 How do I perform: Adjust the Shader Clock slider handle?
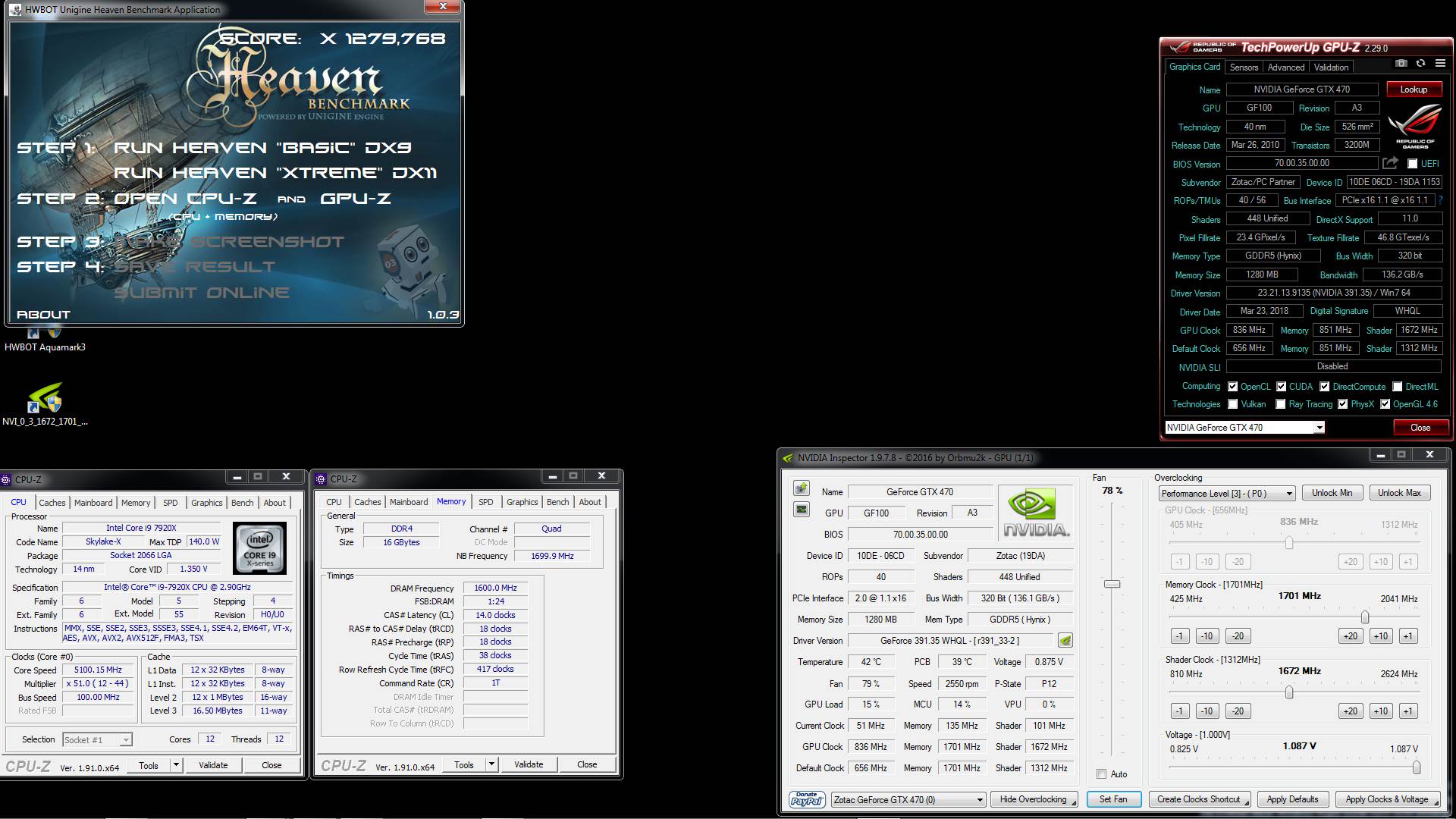pos(1289,692)
